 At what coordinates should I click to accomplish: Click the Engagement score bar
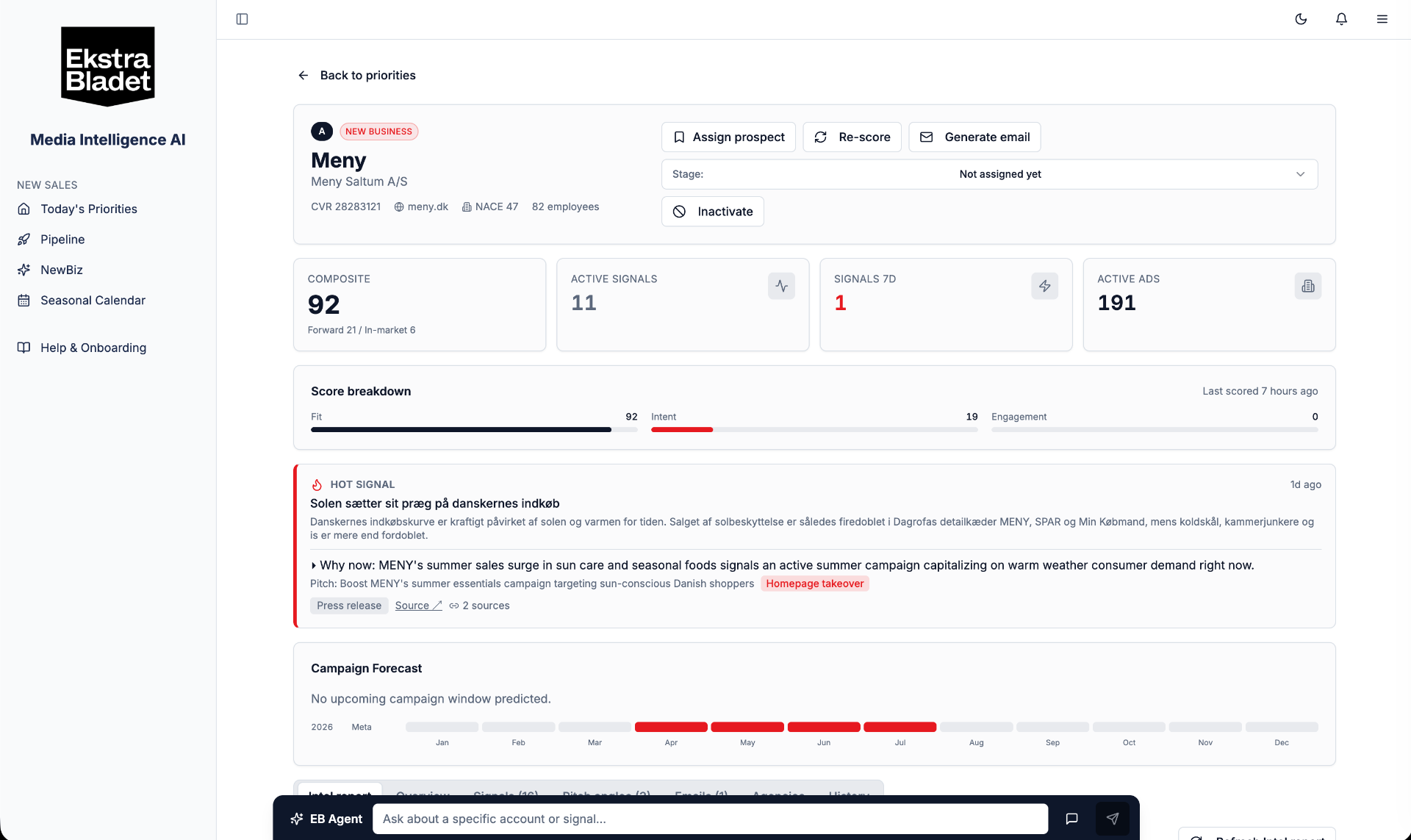[x=1155, y=430]
